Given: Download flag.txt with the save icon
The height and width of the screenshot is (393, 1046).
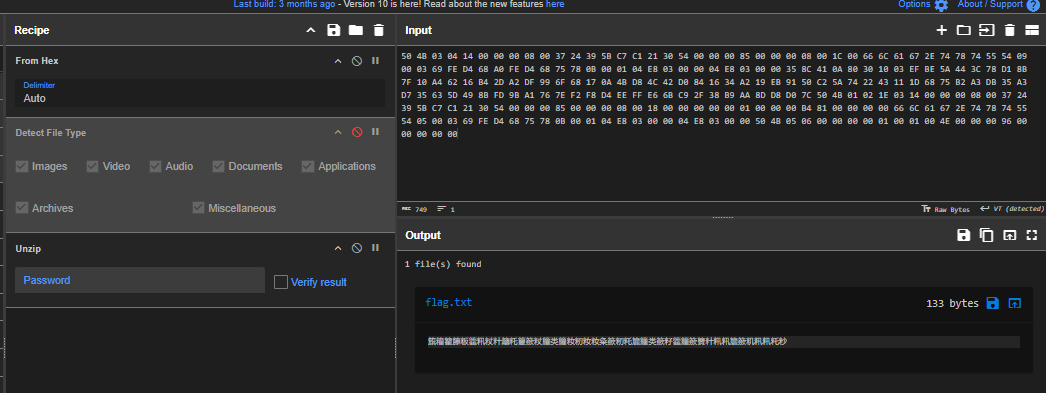Looking at the screenshot, I should point(993,303).
